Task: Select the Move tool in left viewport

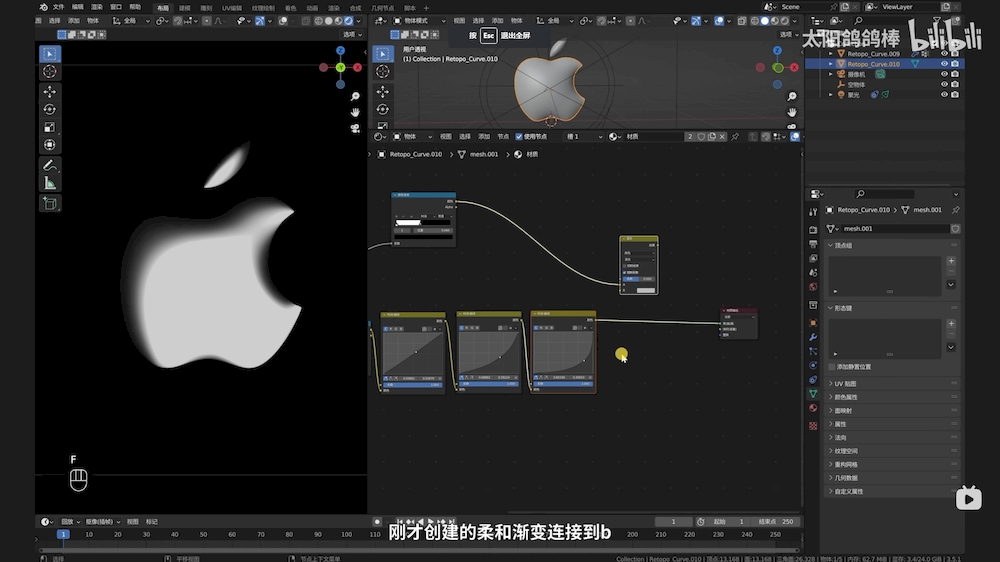Action: point(50,92)
